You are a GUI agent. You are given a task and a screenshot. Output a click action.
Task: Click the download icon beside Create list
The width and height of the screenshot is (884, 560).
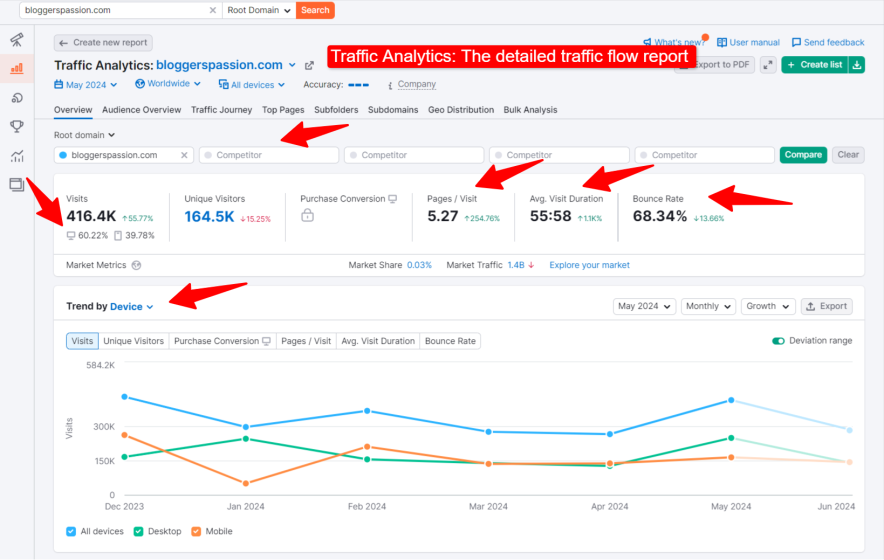point(856,65)
